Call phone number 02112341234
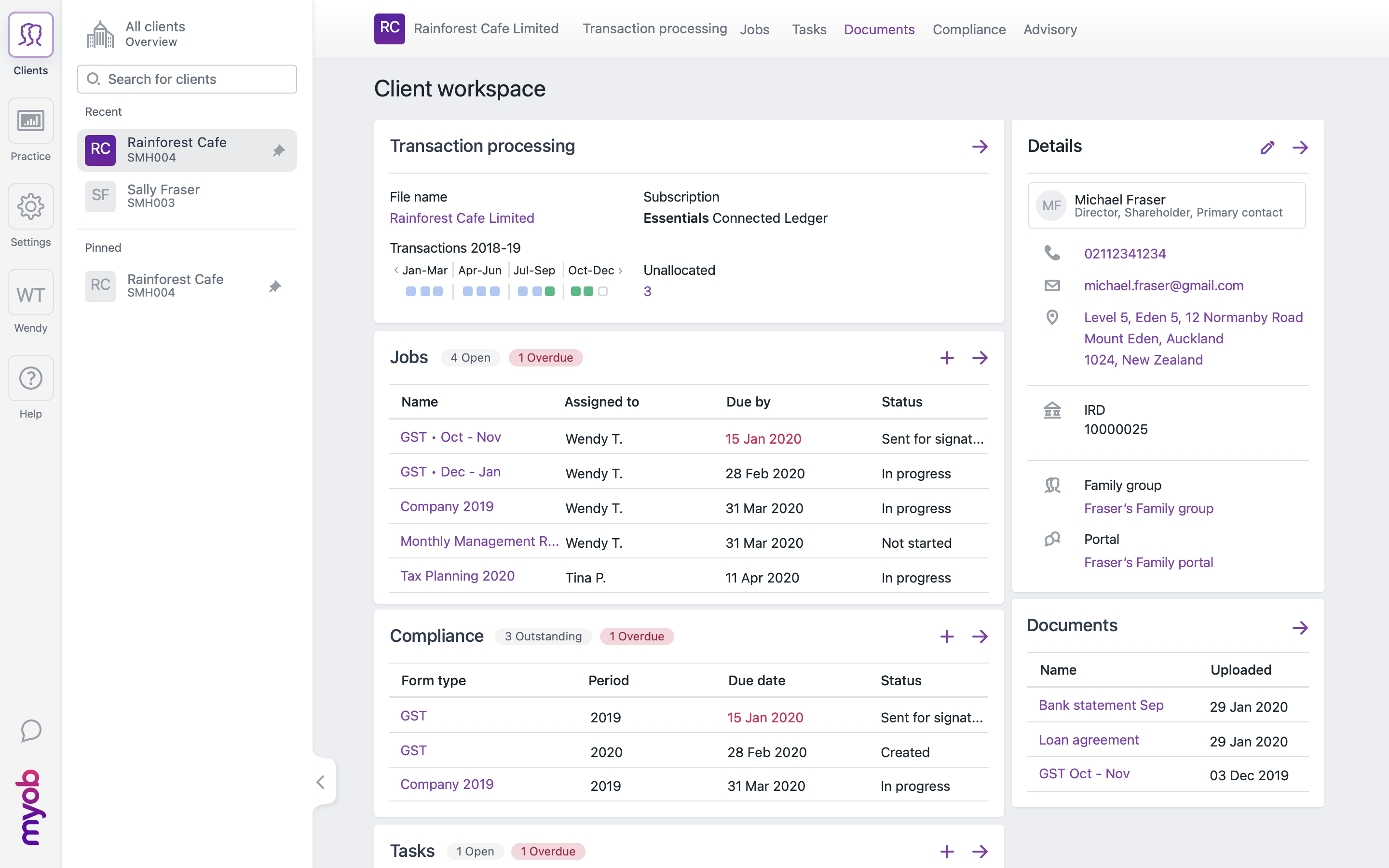The image size is (1389, 868). coord(1124,254)
